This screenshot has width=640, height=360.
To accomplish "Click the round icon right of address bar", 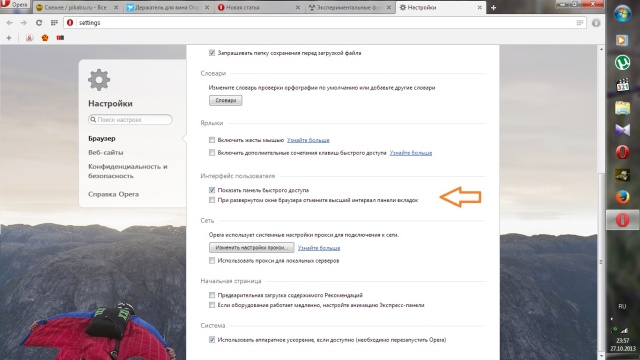I will [x=596, y=23].
